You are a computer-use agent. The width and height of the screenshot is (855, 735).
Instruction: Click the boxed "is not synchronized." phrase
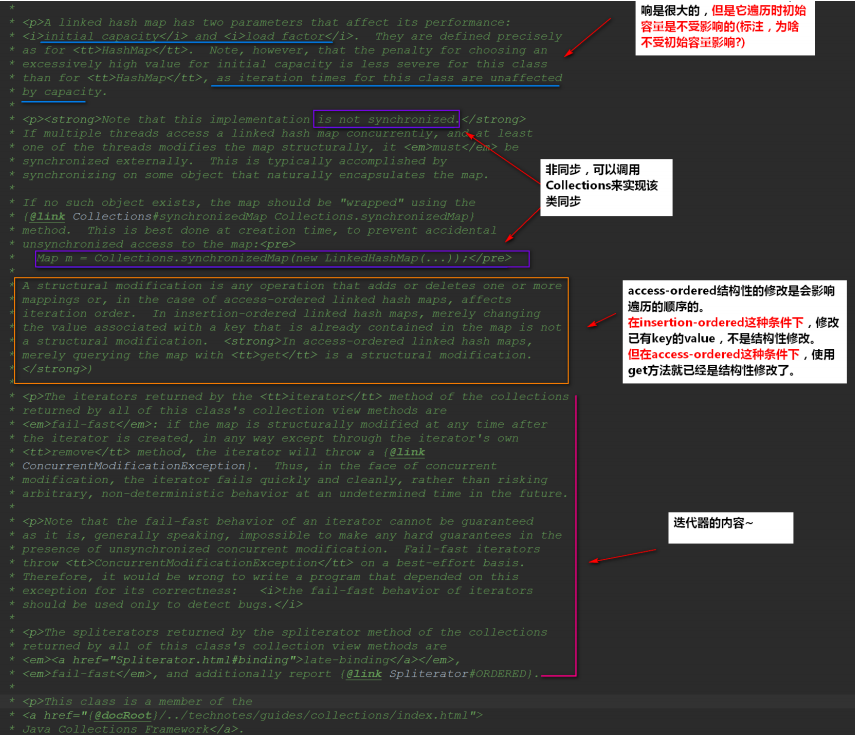pyautogui.click(x=387, y=119)
